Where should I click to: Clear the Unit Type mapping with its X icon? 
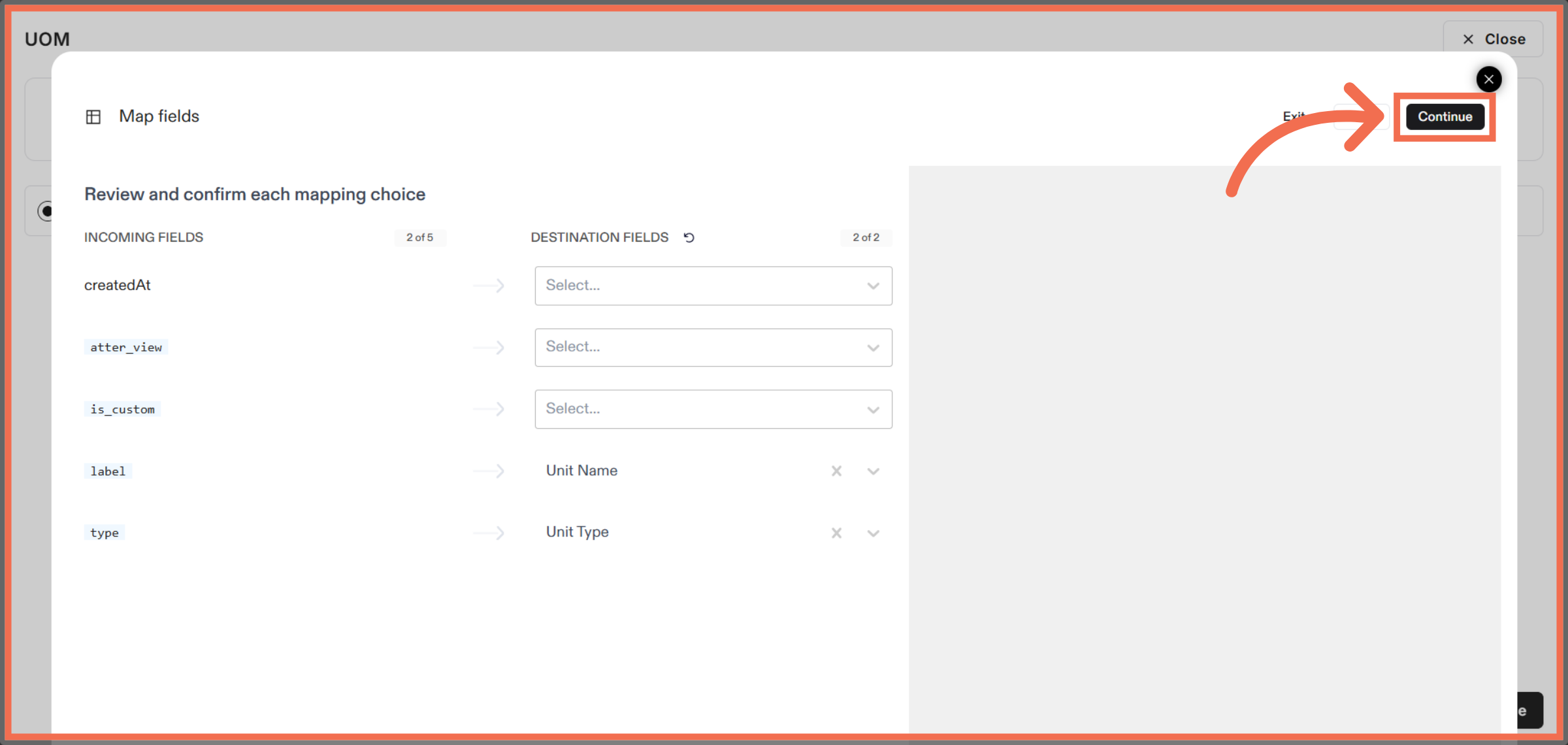(837, 533)
